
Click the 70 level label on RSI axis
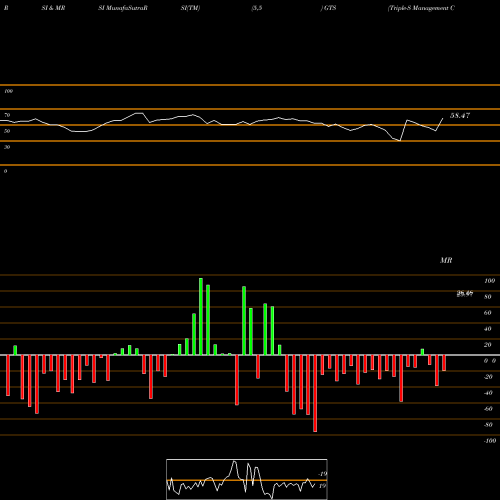7,115
